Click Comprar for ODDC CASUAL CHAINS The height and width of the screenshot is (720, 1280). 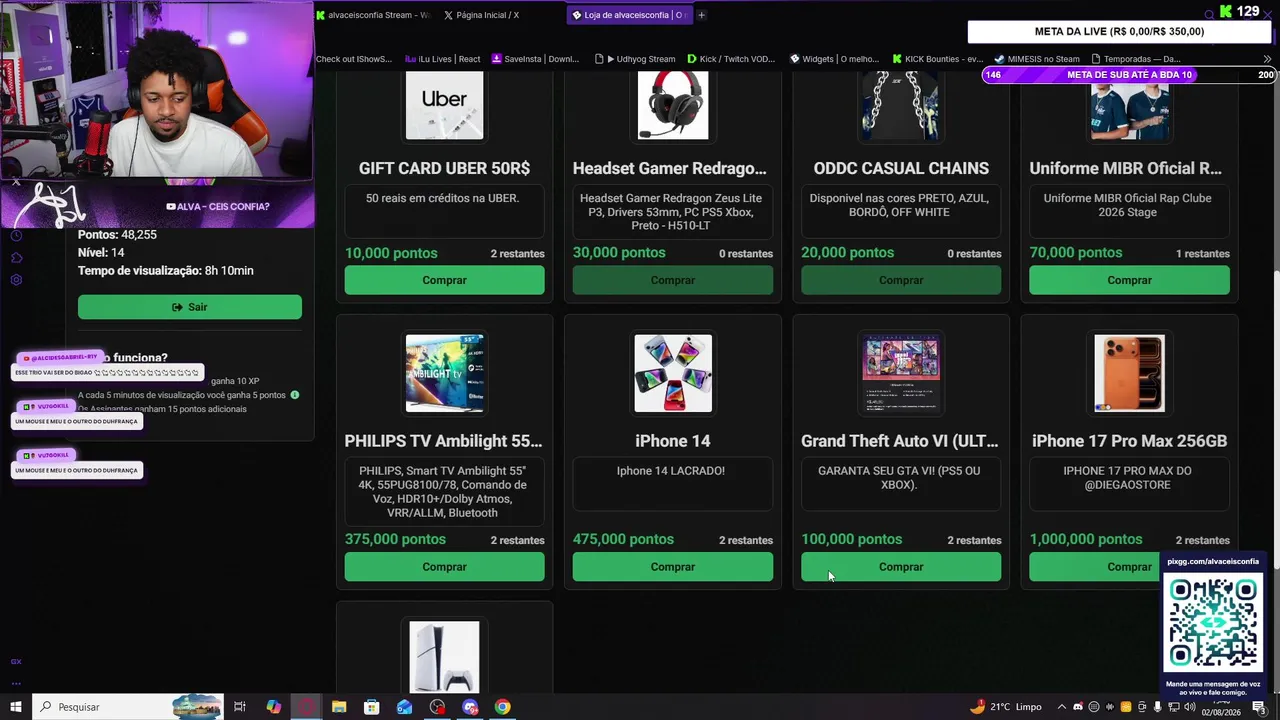tap(901, 280)
